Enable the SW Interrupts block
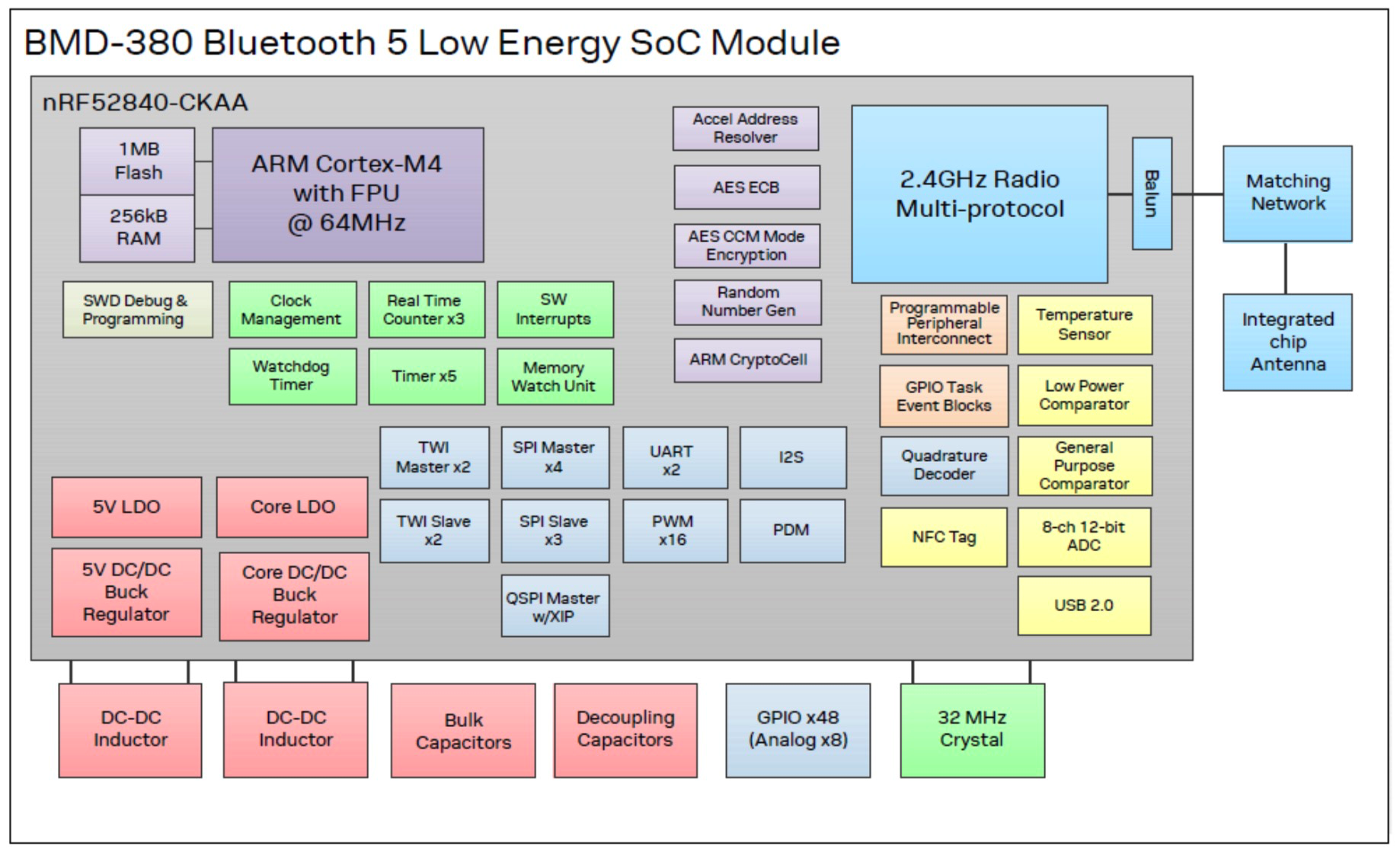 [555, 309]
